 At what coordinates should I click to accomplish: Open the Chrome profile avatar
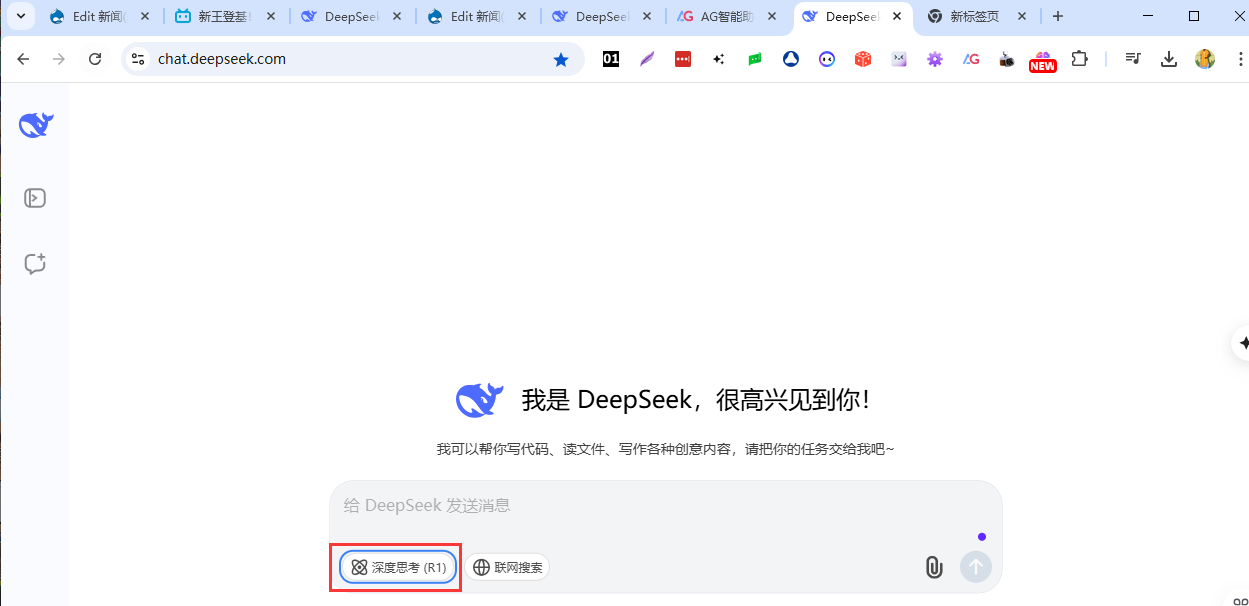[x=1205, y=59]
